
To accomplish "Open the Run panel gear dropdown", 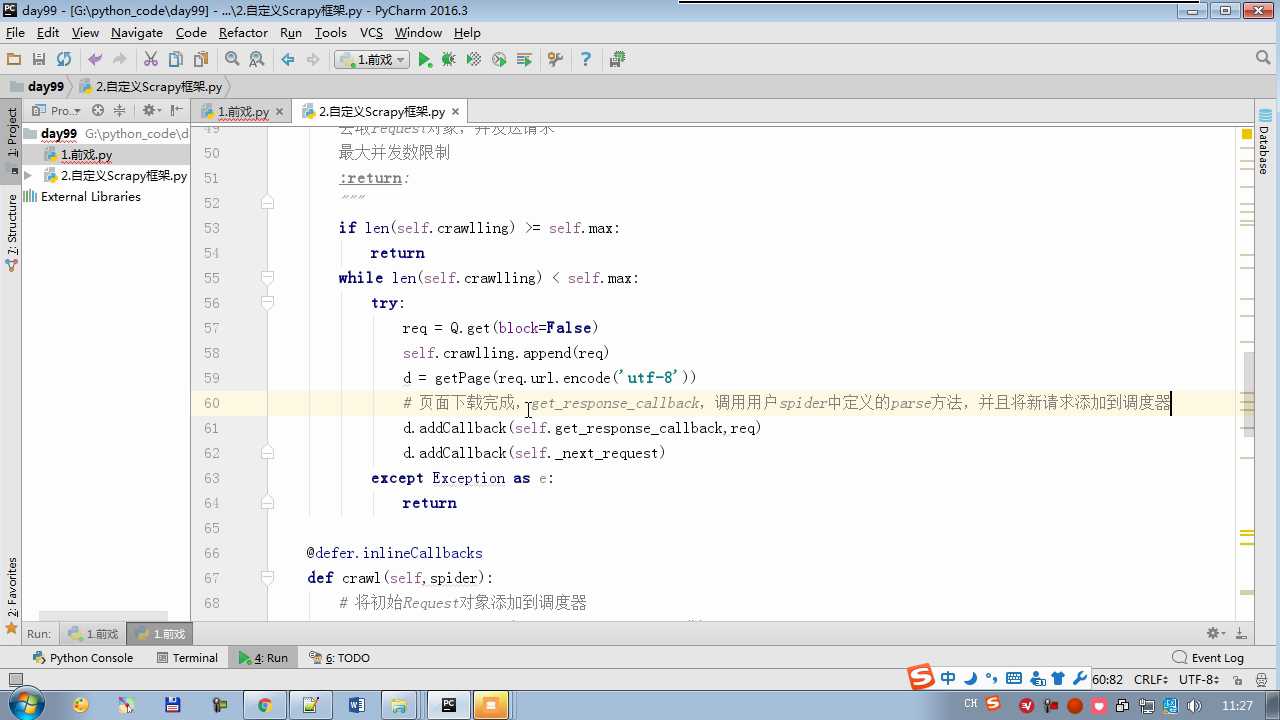I will coord(1216,633).
